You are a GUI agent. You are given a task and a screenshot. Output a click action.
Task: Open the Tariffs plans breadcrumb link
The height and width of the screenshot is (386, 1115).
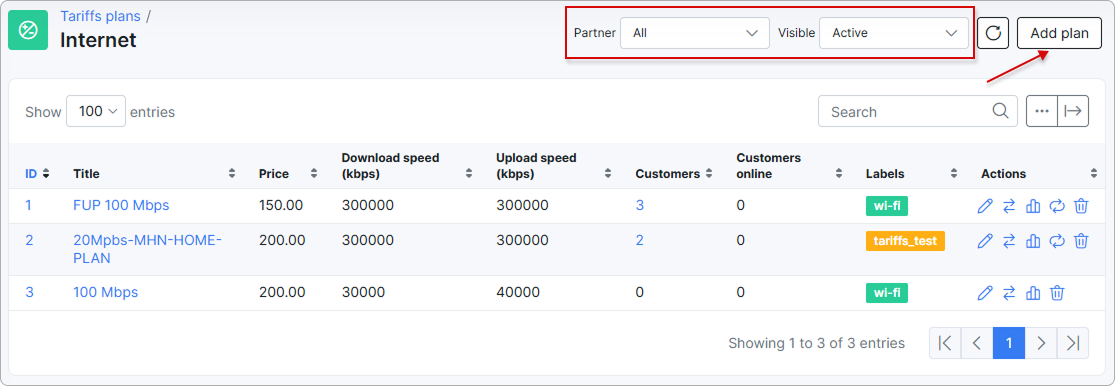100,16
